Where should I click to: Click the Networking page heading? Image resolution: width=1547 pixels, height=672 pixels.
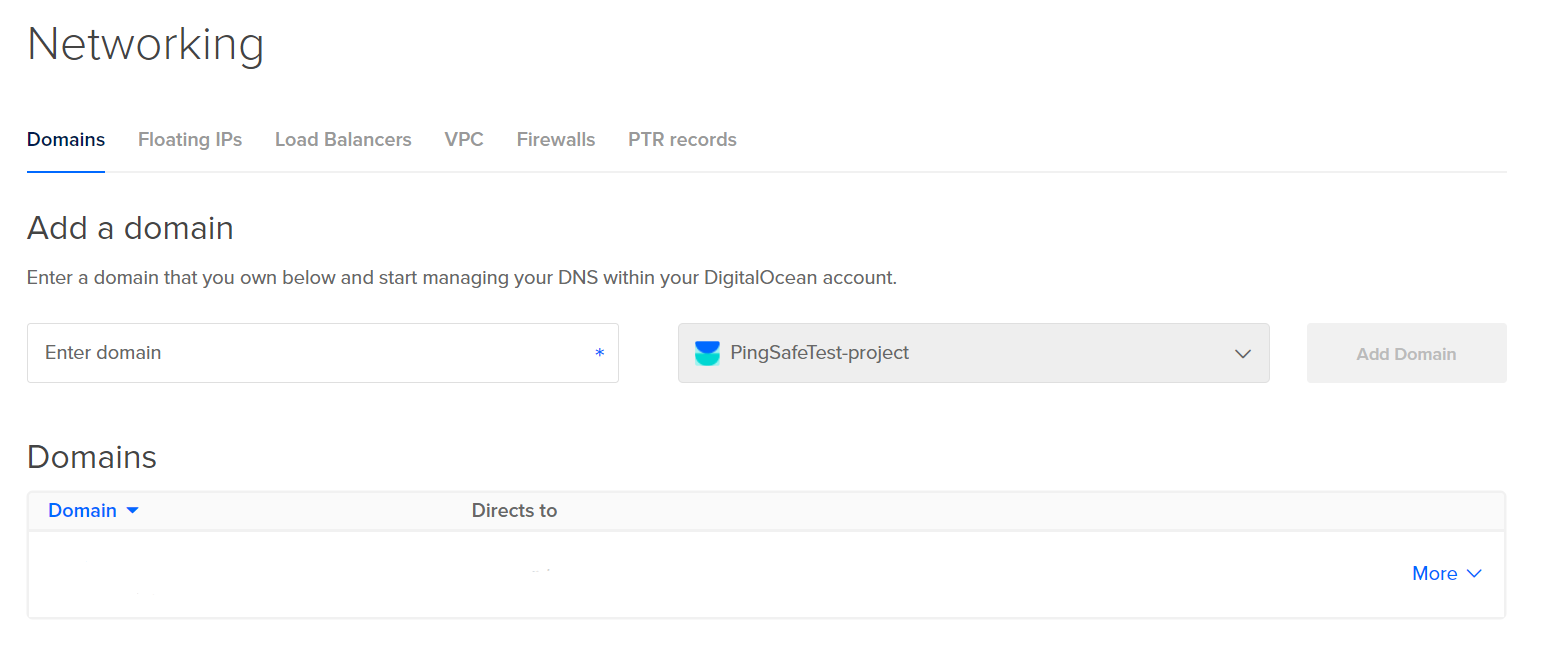[x=146, y=45]
